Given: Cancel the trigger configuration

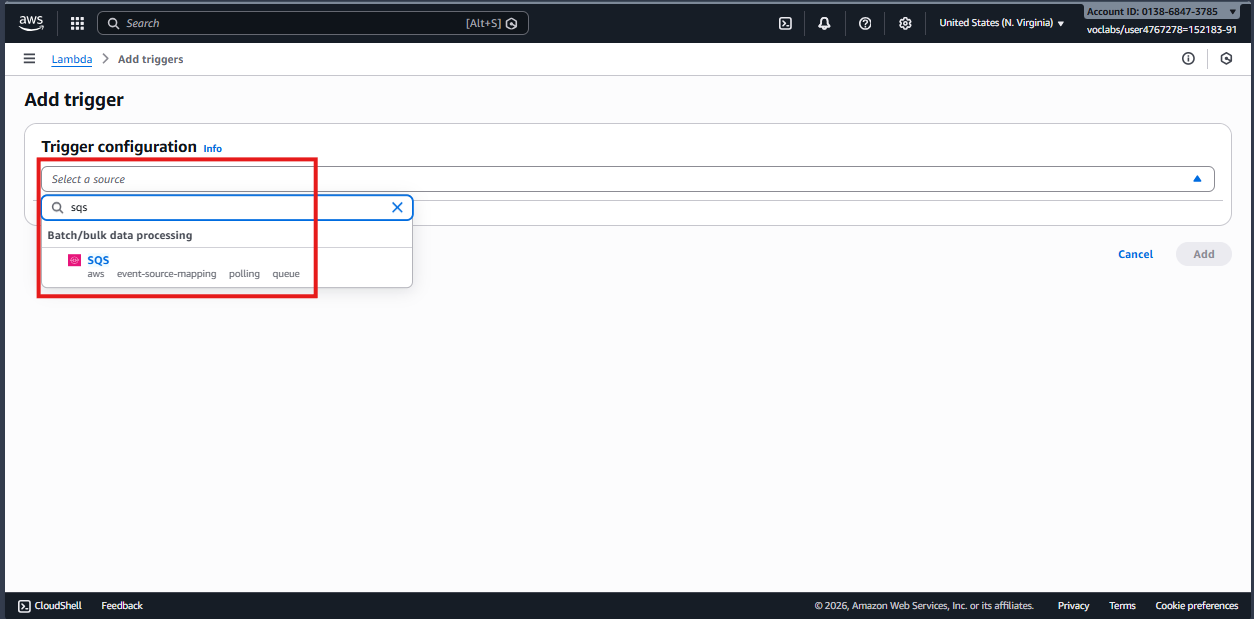Looking at the screenshot, I should pos(1135,254).
